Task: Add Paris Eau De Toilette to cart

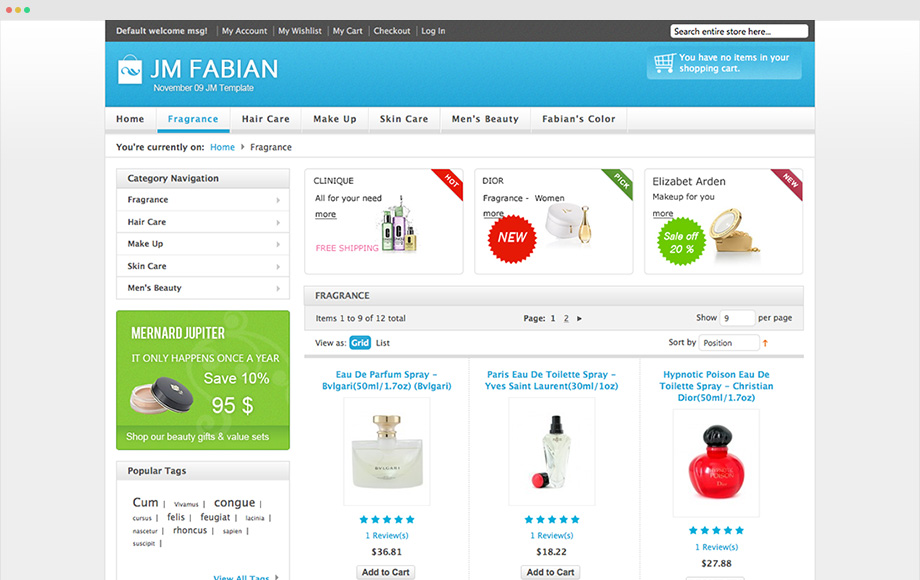Action: click(550, 572)
